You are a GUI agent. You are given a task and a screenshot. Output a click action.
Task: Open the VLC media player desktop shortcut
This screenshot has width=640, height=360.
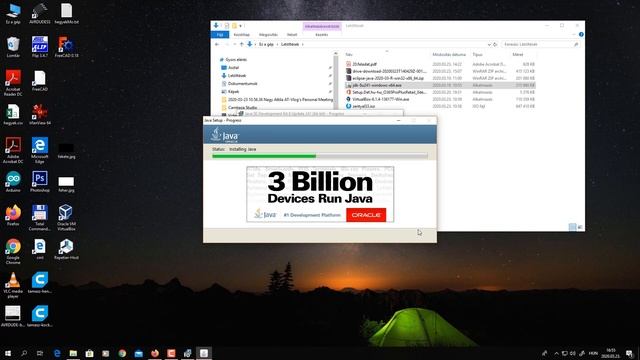13,285
